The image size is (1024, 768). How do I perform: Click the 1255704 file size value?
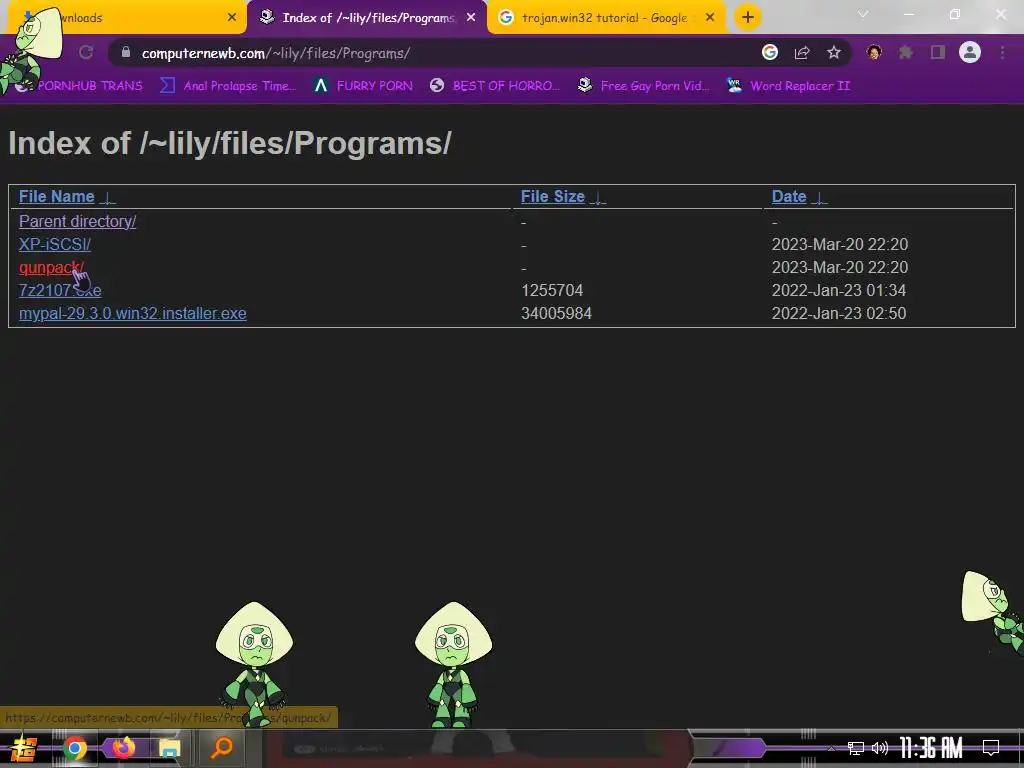[552, 290]
